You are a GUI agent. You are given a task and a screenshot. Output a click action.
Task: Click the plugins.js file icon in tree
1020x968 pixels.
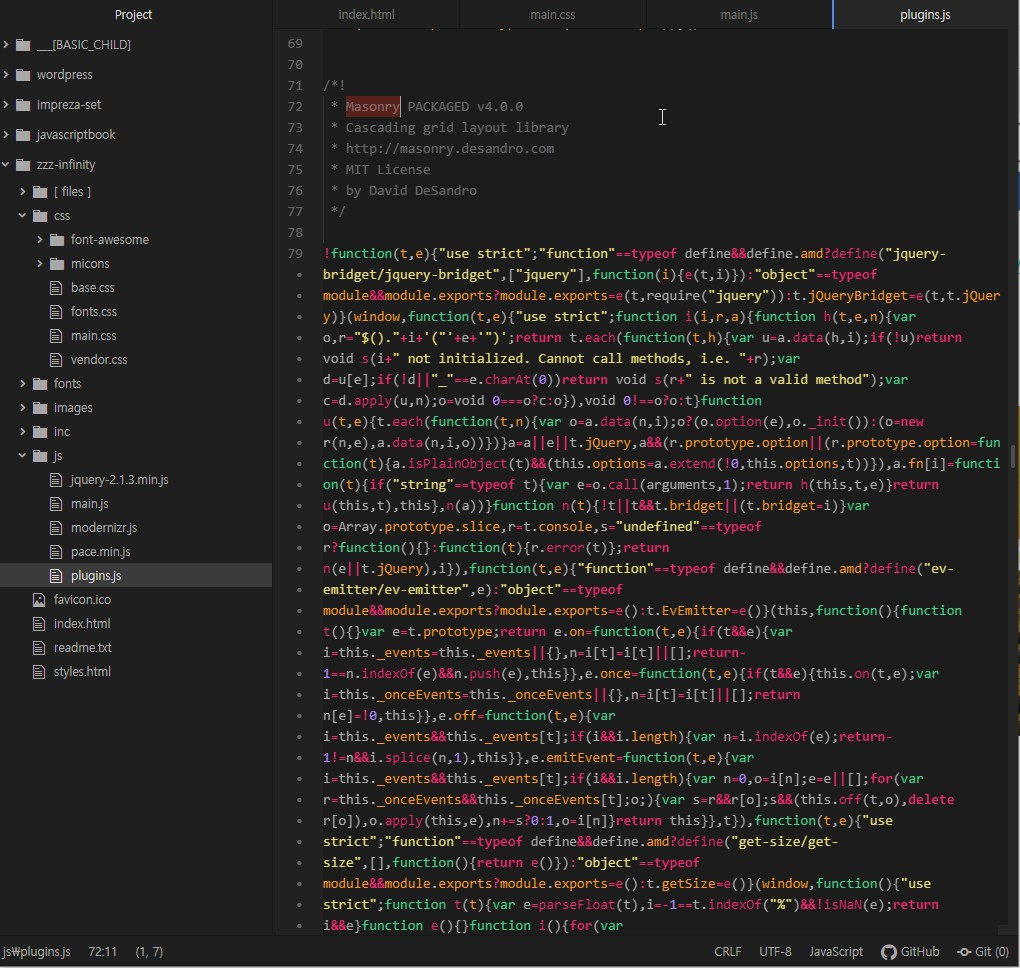[x=57, y=576]
